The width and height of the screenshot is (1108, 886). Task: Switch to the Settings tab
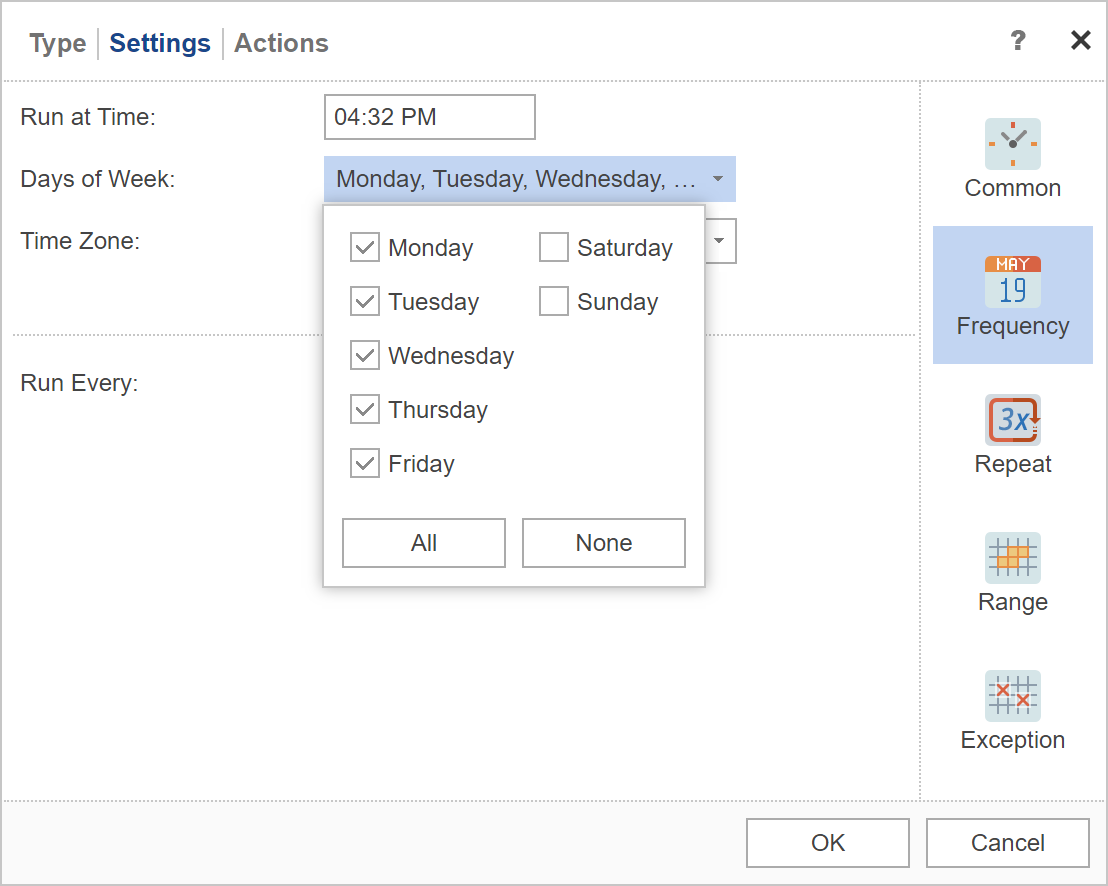160,43
